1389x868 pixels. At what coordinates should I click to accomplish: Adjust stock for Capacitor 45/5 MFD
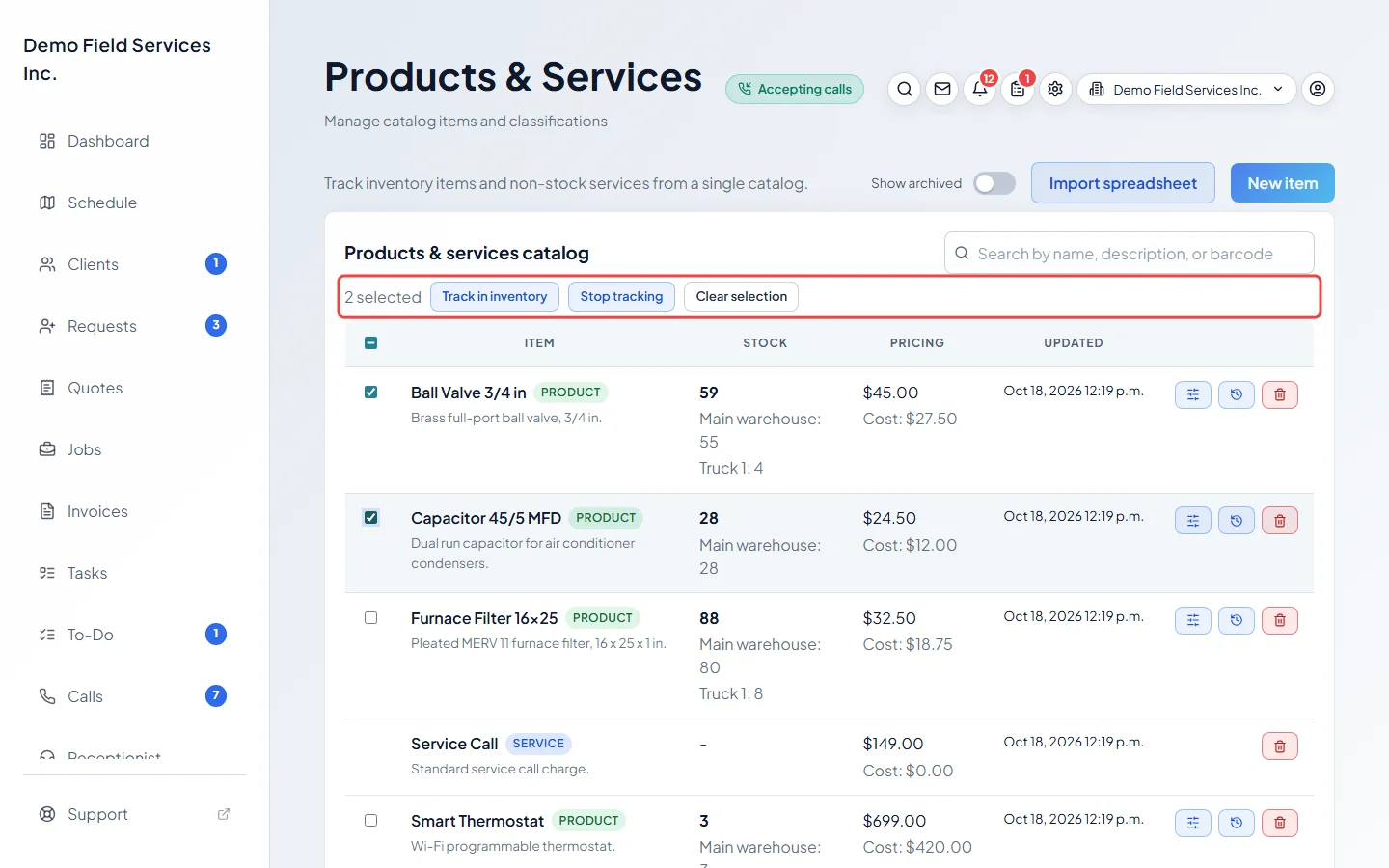point(1193,521)
